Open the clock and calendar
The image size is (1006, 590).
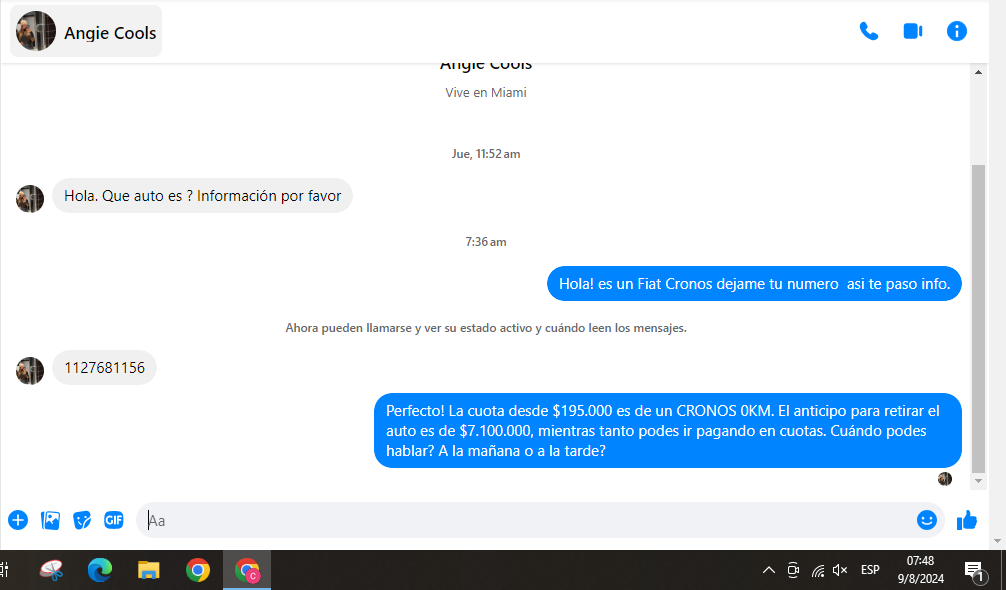pyautogui.click(x=920, y=569)
